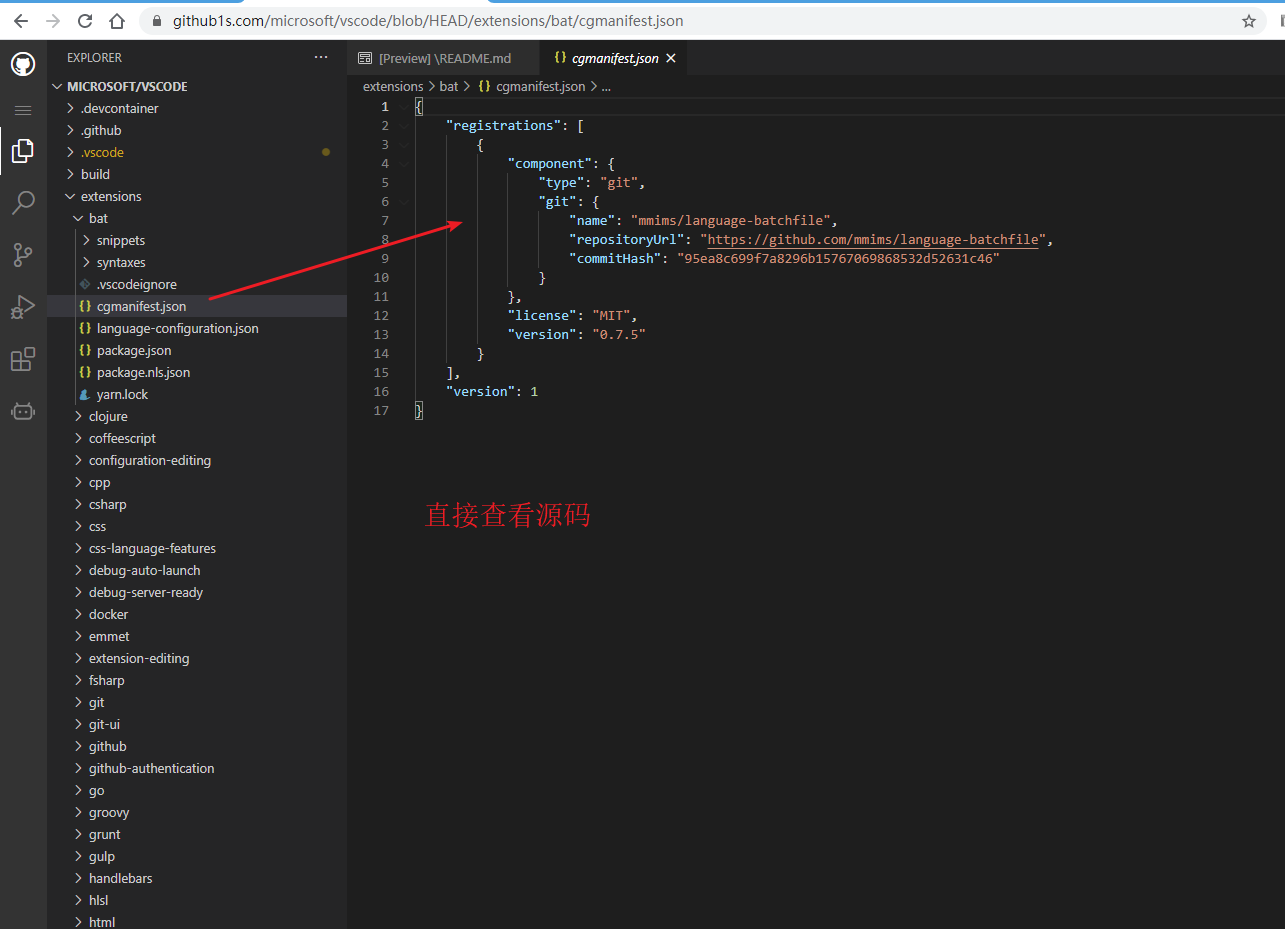Expand the extension-editing folder
The height and width of the screenshot is (929, 1285).
[x=197, y=658]
